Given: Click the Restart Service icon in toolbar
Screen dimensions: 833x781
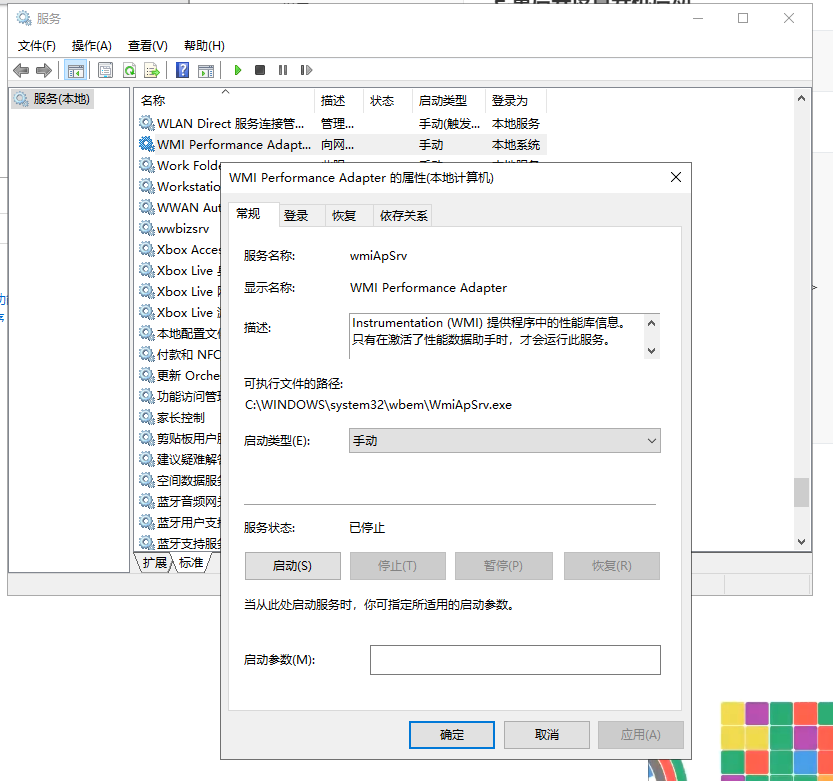Looking at the screenshot, I should pos(306,70).
